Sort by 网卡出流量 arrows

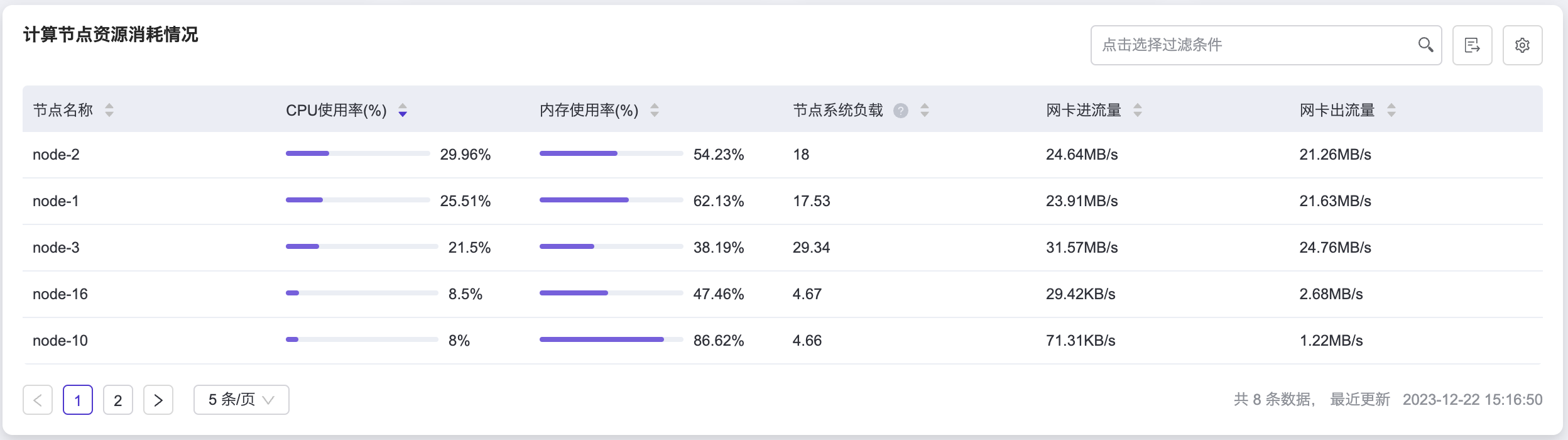tap(1391, 111)
